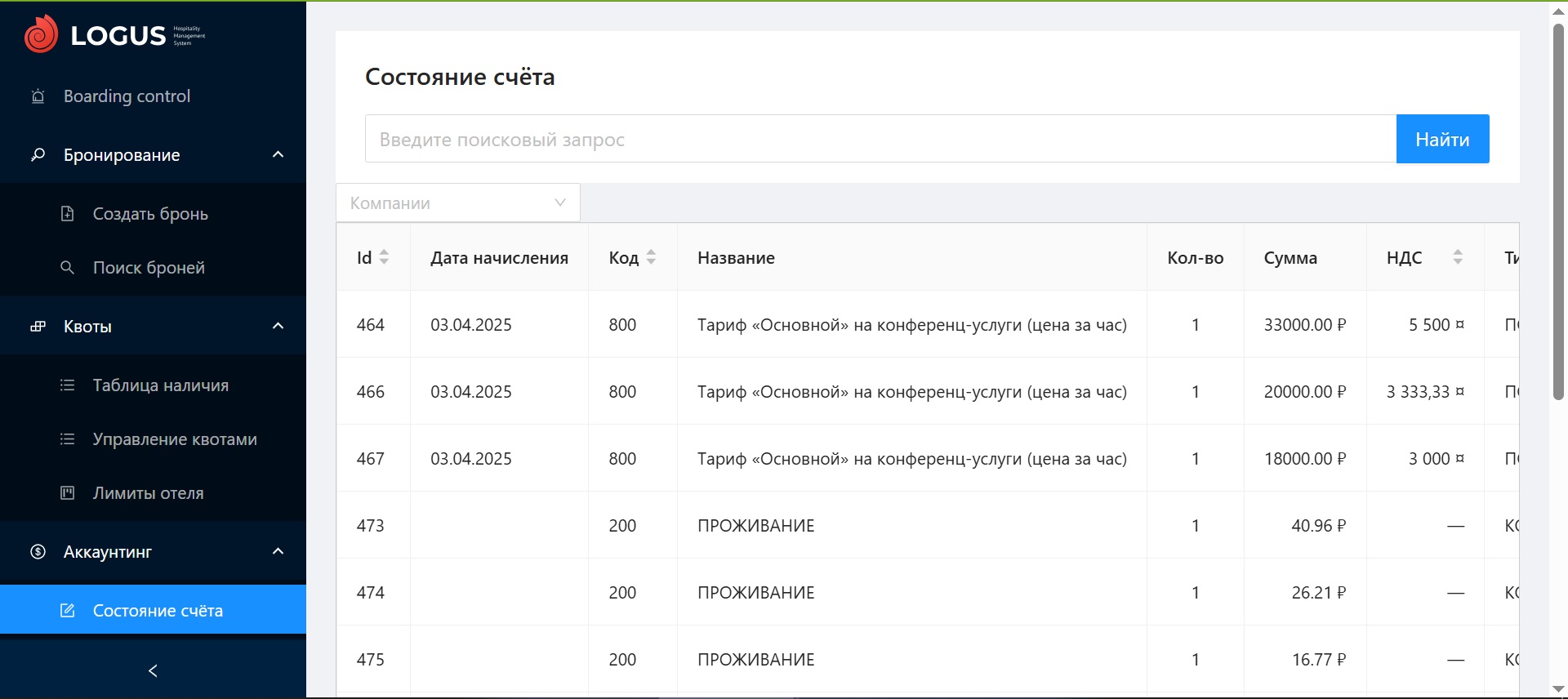Screen dimensions: 1568x699
Task: Open the Компании dropdown
Action: click(457, 203)
